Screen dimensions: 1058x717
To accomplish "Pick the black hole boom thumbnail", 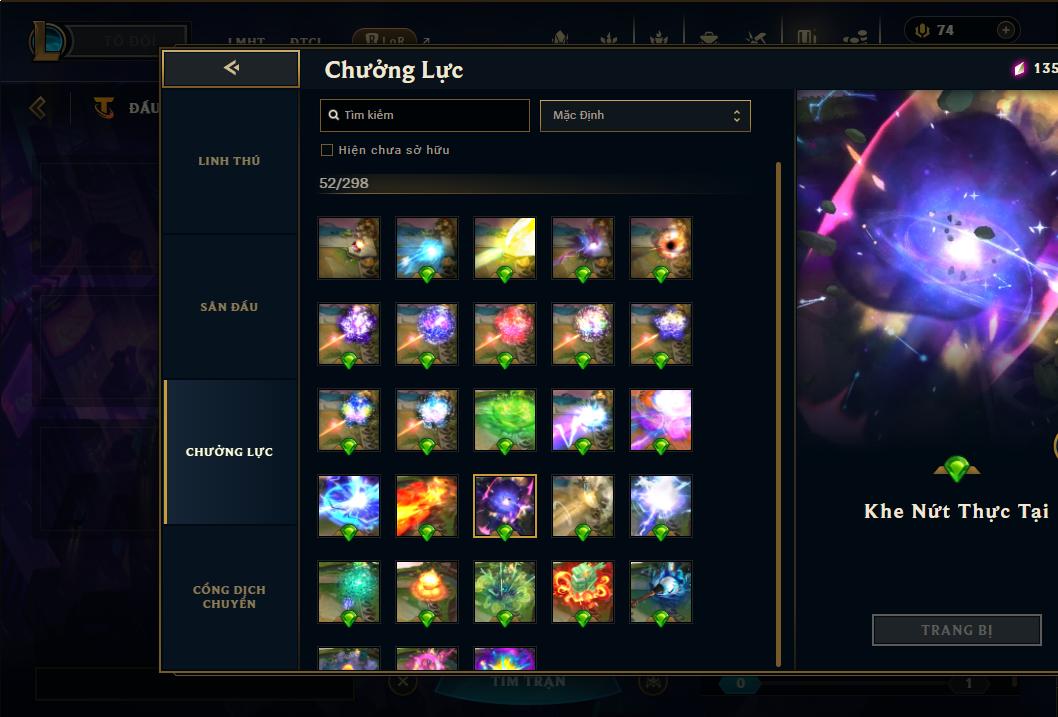I will pos(661,248).
